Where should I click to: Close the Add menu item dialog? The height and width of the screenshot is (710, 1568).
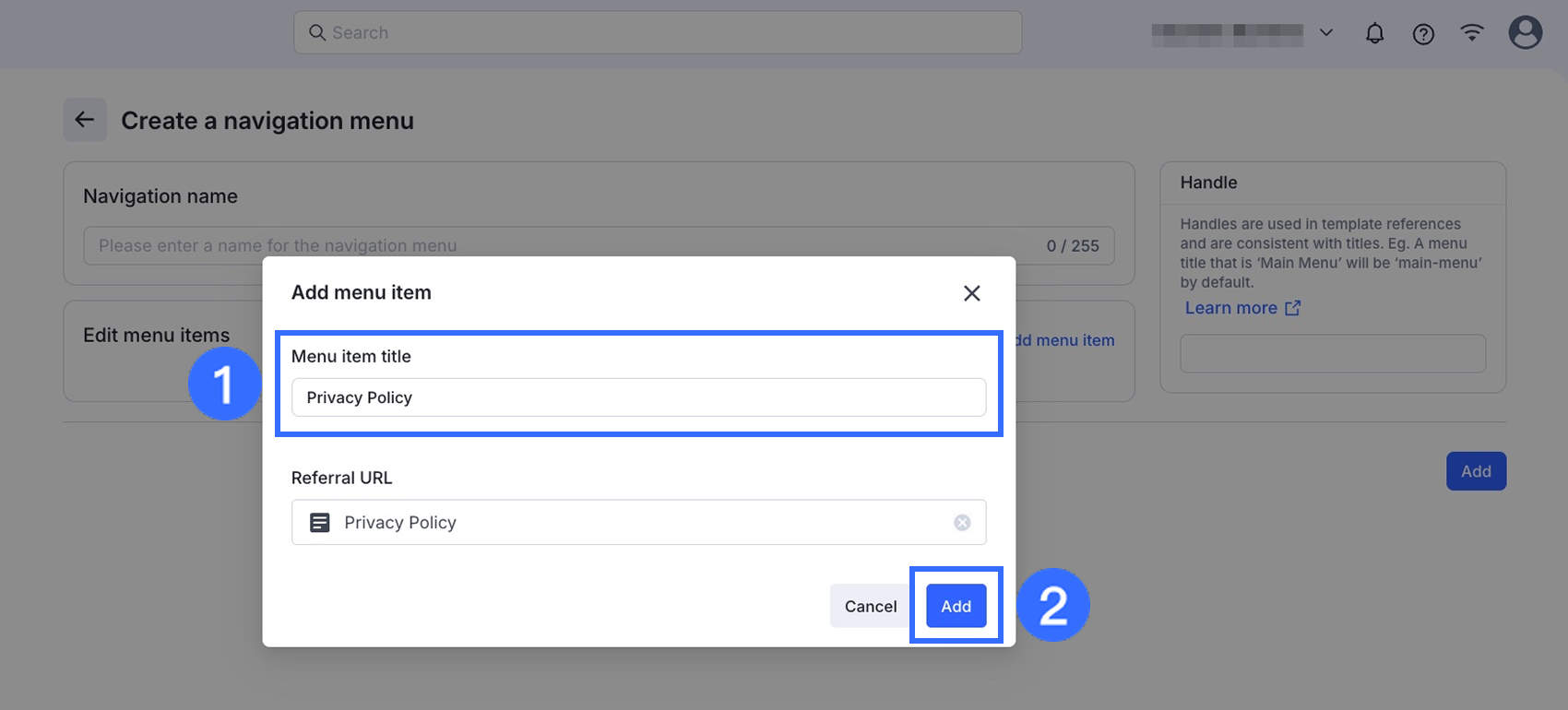[971, 293]
